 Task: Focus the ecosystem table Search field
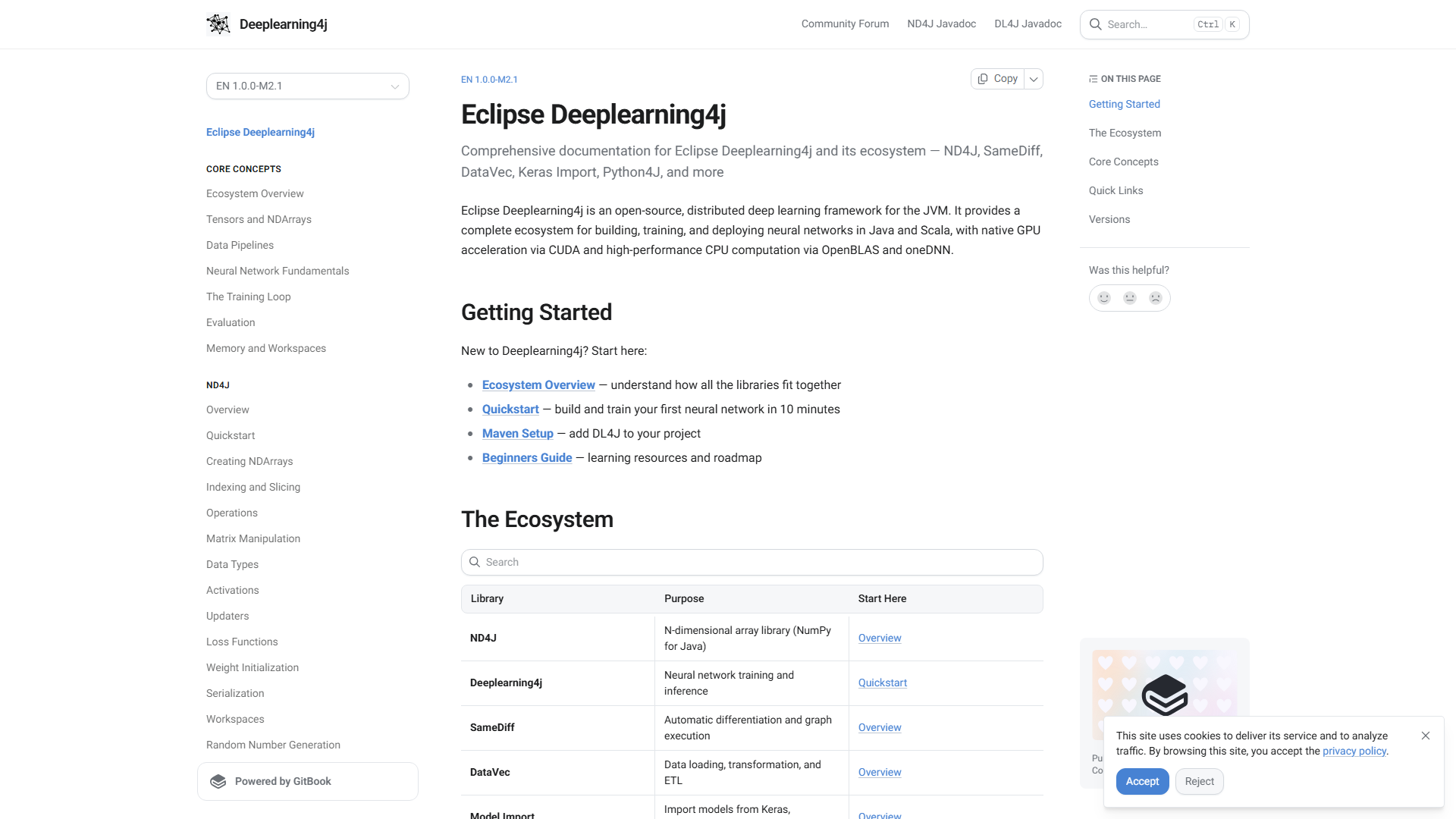pyautogui.click(x=752, y=563)
